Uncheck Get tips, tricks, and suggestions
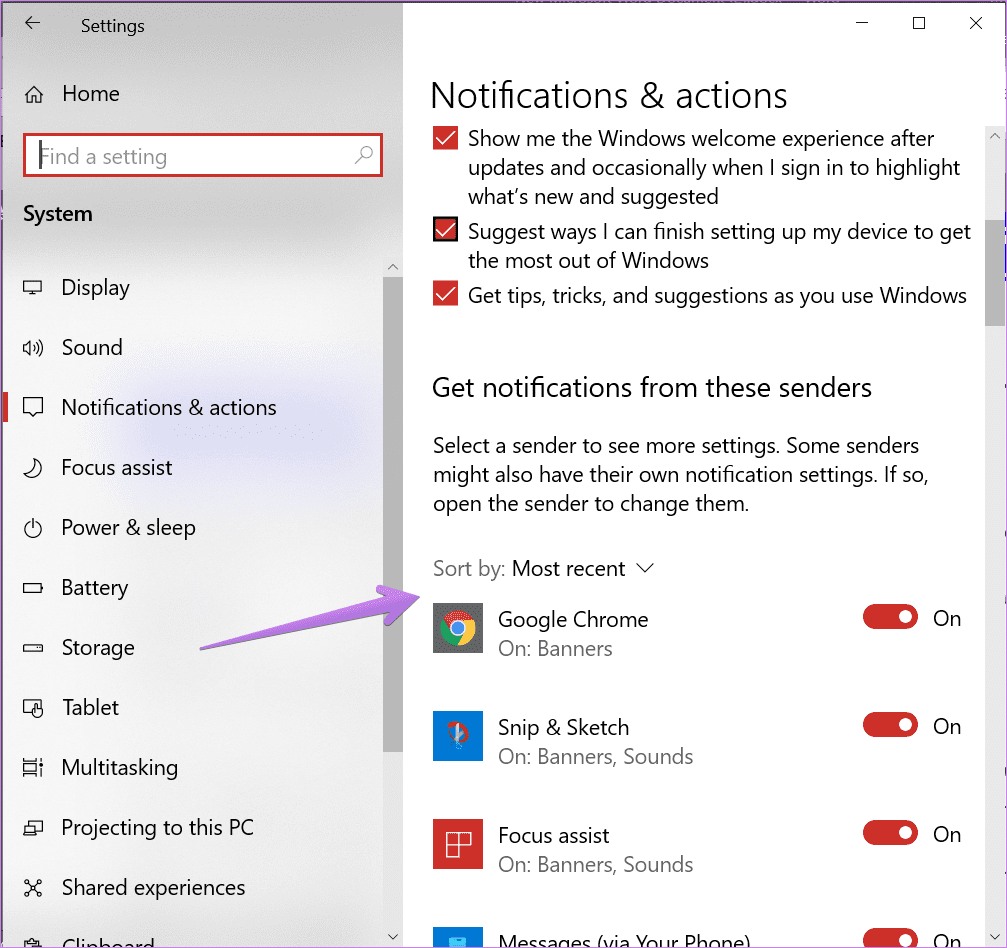Image resolution: width=1007 pixels, height=948 pixels. [x=445, y=294]
